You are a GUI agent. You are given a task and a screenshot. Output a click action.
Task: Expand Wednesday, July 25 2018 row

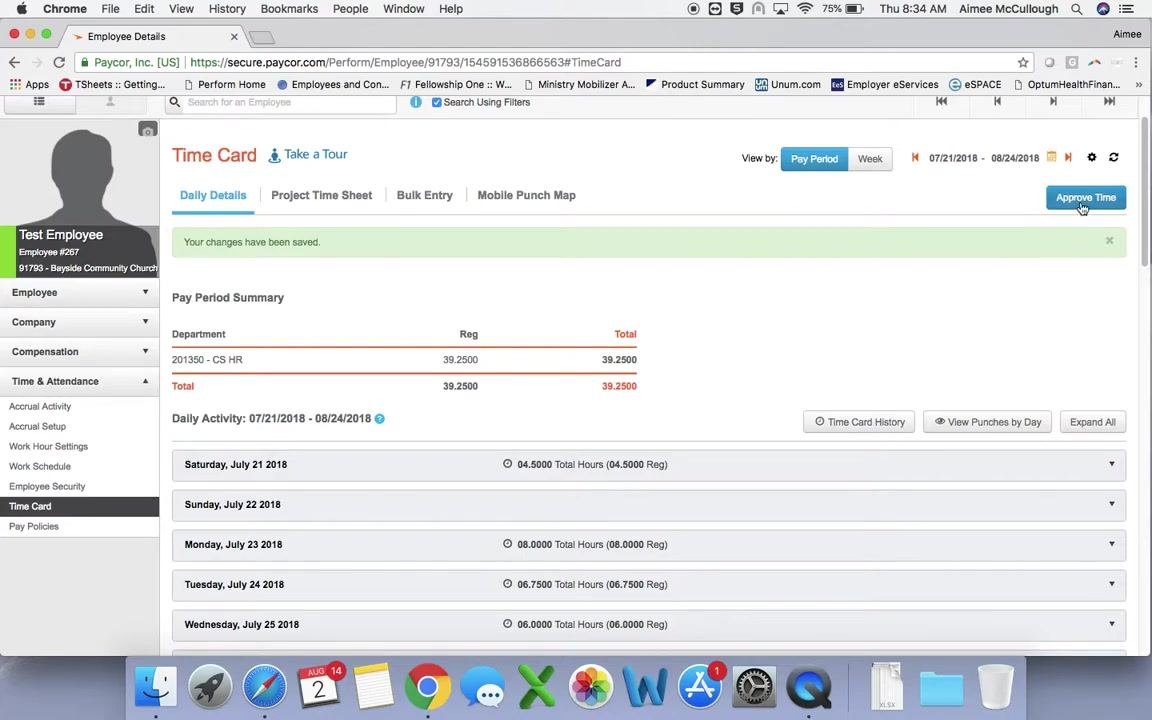pyautogui.click(x=649, y=624)
